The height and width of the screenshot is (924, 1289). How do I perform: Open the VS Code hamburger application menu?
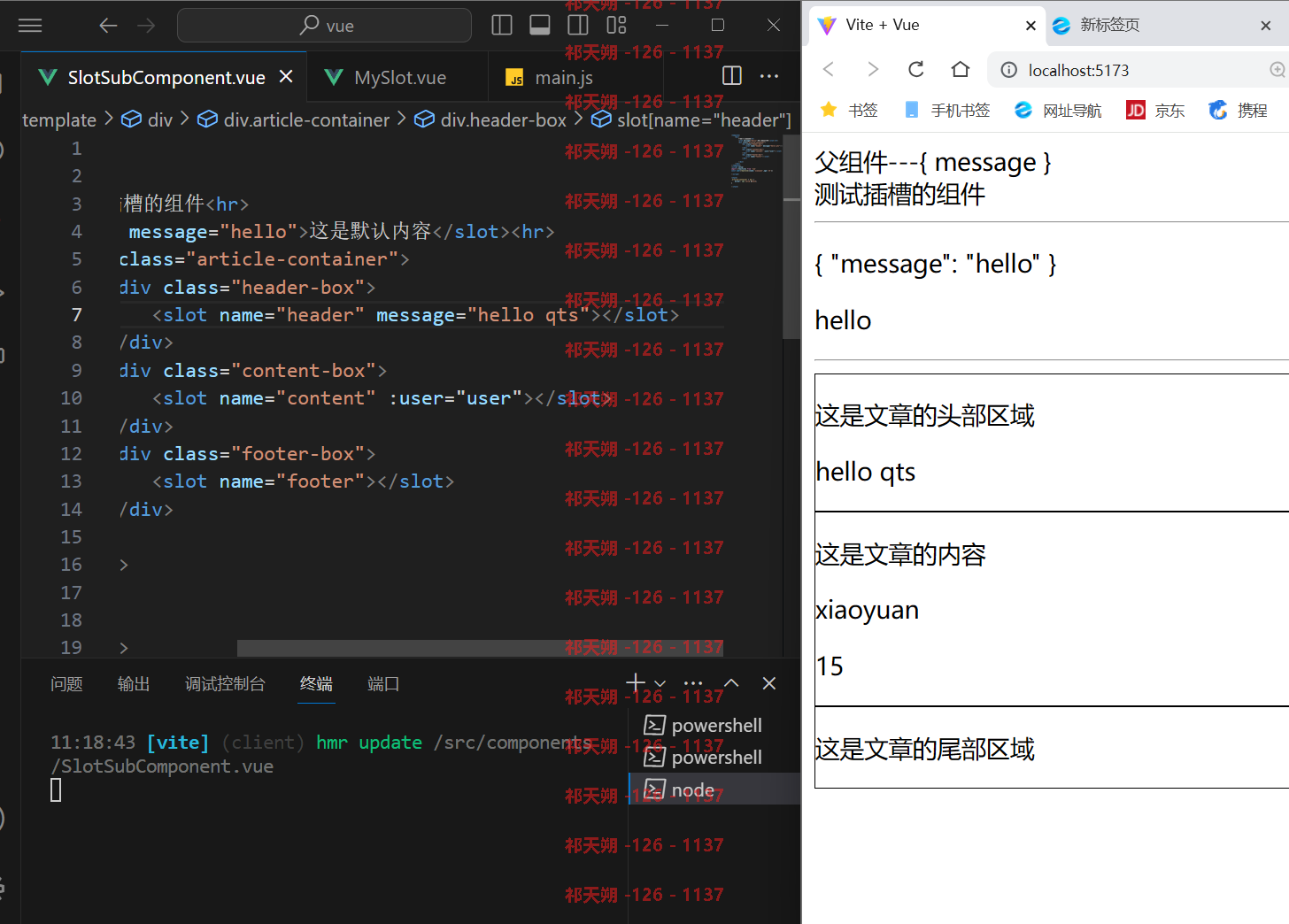click(30, 26)
